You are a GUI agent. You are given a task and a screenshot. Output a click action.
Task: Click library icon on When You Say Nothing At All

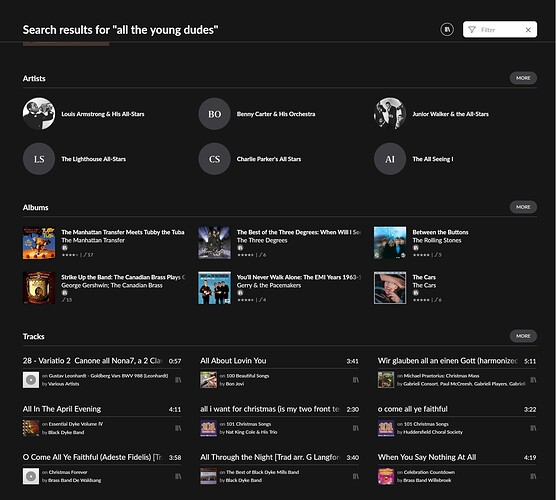coord(533,476)
